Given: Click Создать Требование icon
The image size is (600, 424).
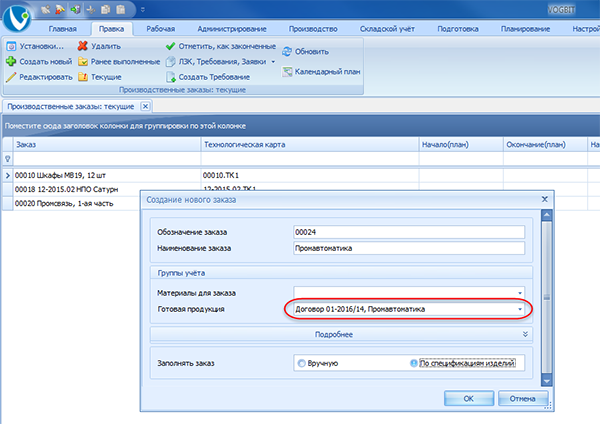Looking at the screenshot, I should point(170,77).
